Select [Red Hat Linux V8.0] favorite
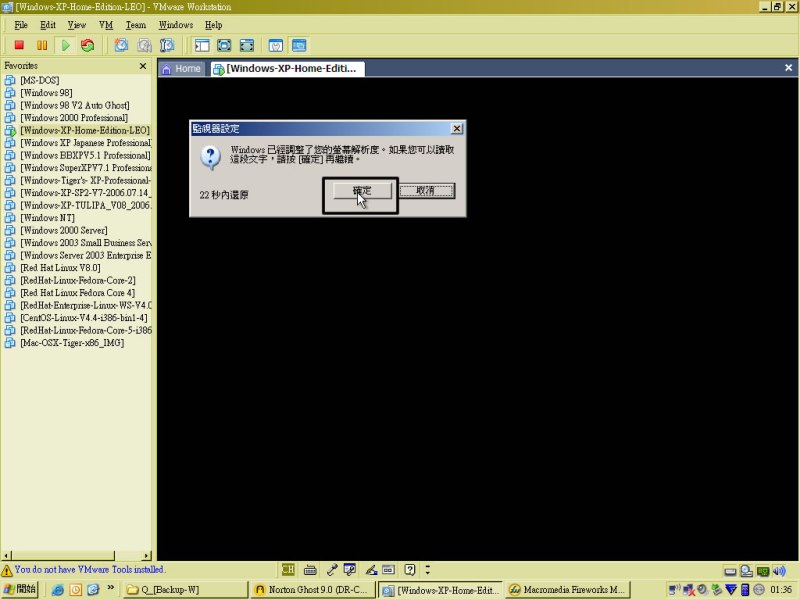 pyautogui.click(x=60, y=268)
